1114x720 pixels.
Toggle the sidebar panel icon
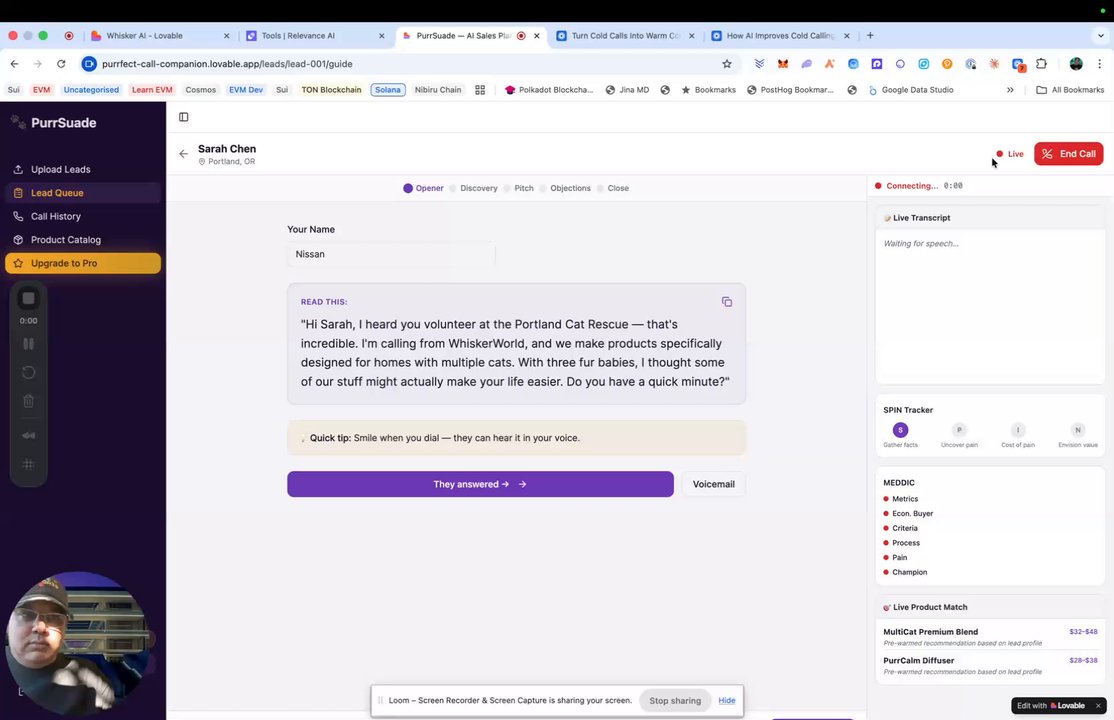coord(183,117)
